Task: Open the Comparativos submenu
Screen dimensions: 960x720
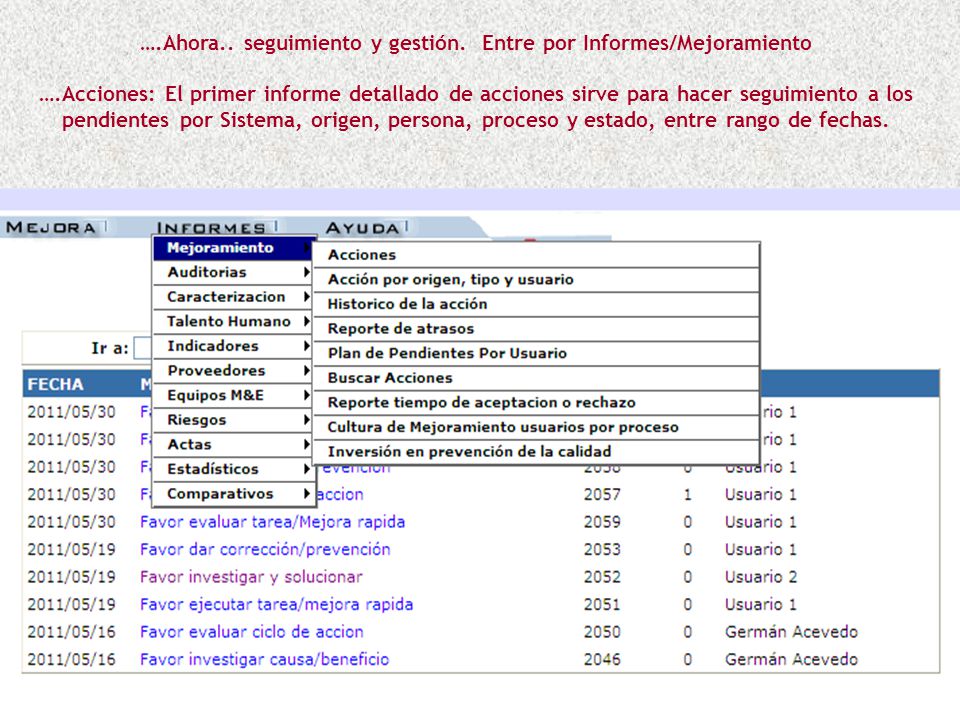Action: coord(234,493)
